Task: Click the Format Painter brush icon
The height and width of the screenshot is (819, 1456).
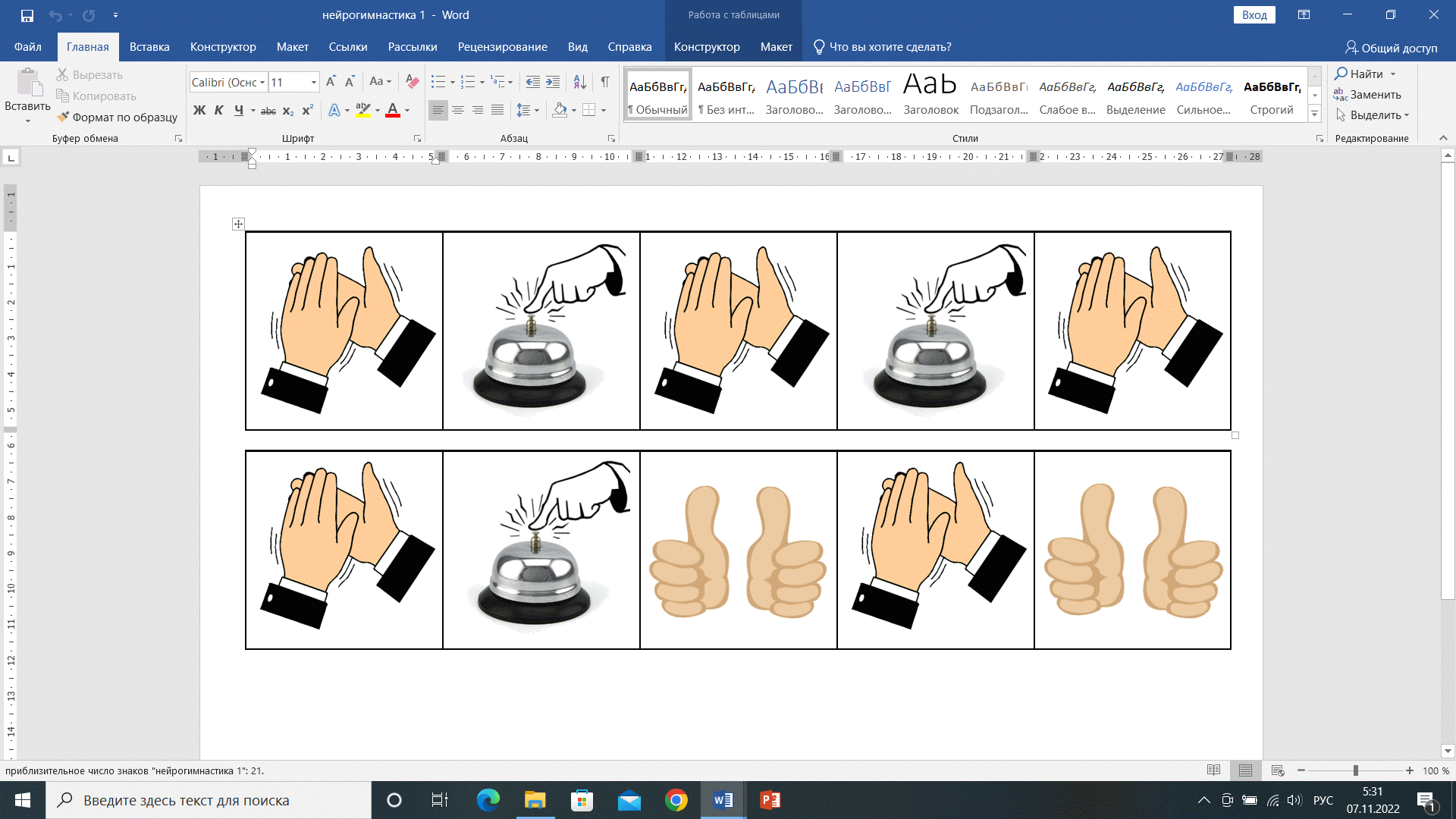Action: pyautogui.click(x=64, y=117)
